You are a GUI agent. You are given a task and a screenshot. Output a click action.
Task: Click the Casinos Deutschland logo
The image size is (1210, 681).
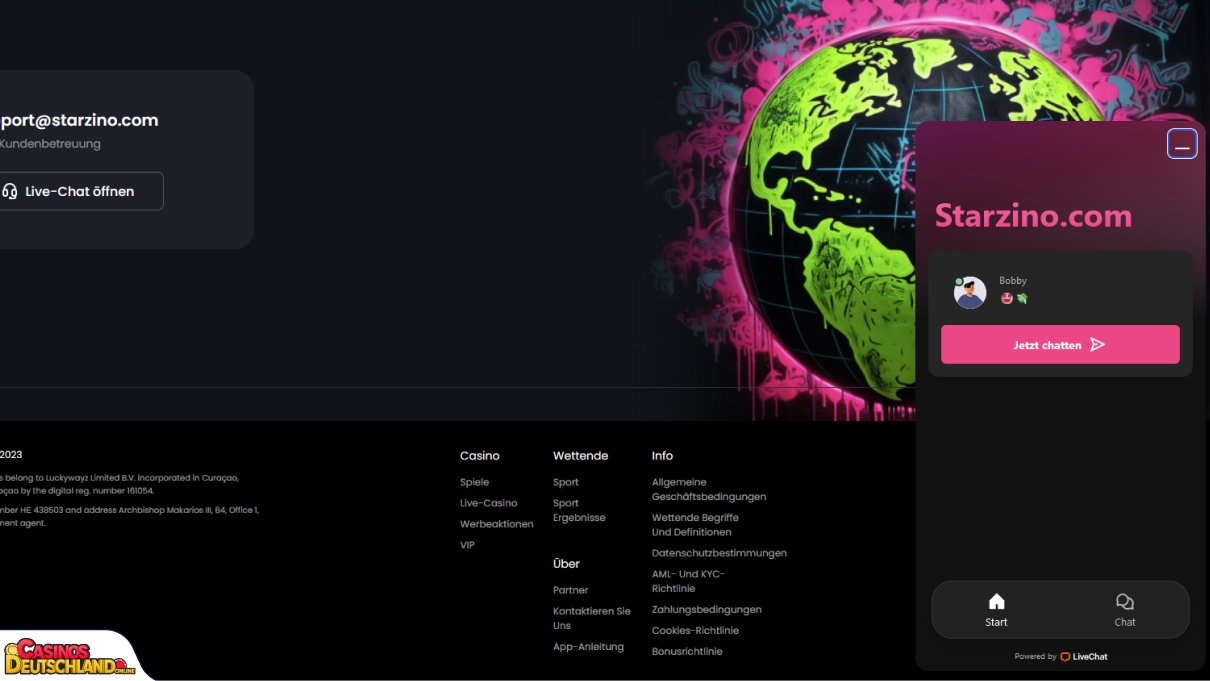pyautogui.click(x=70, y=657)
